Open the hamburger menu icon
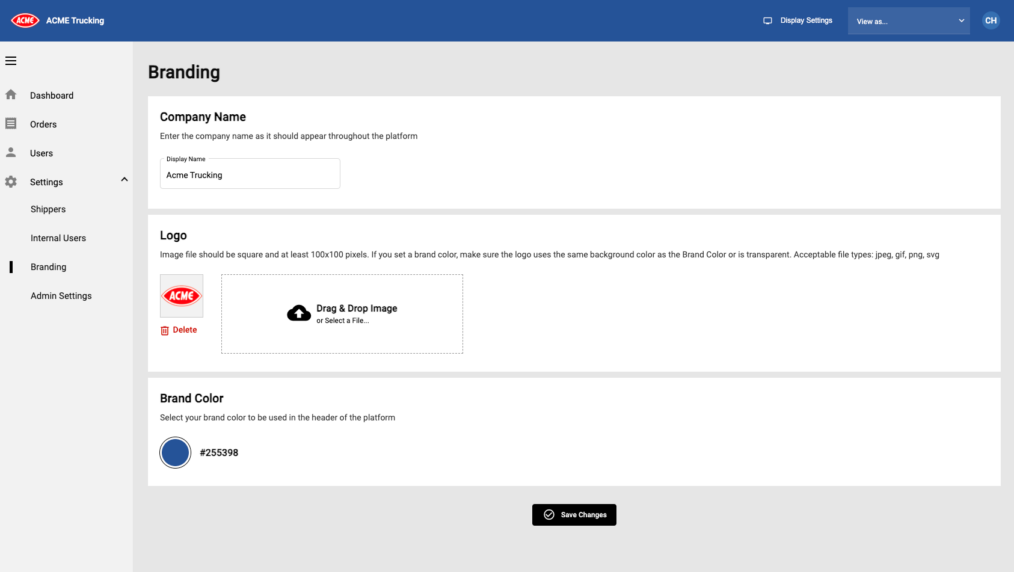 (11, 61)
